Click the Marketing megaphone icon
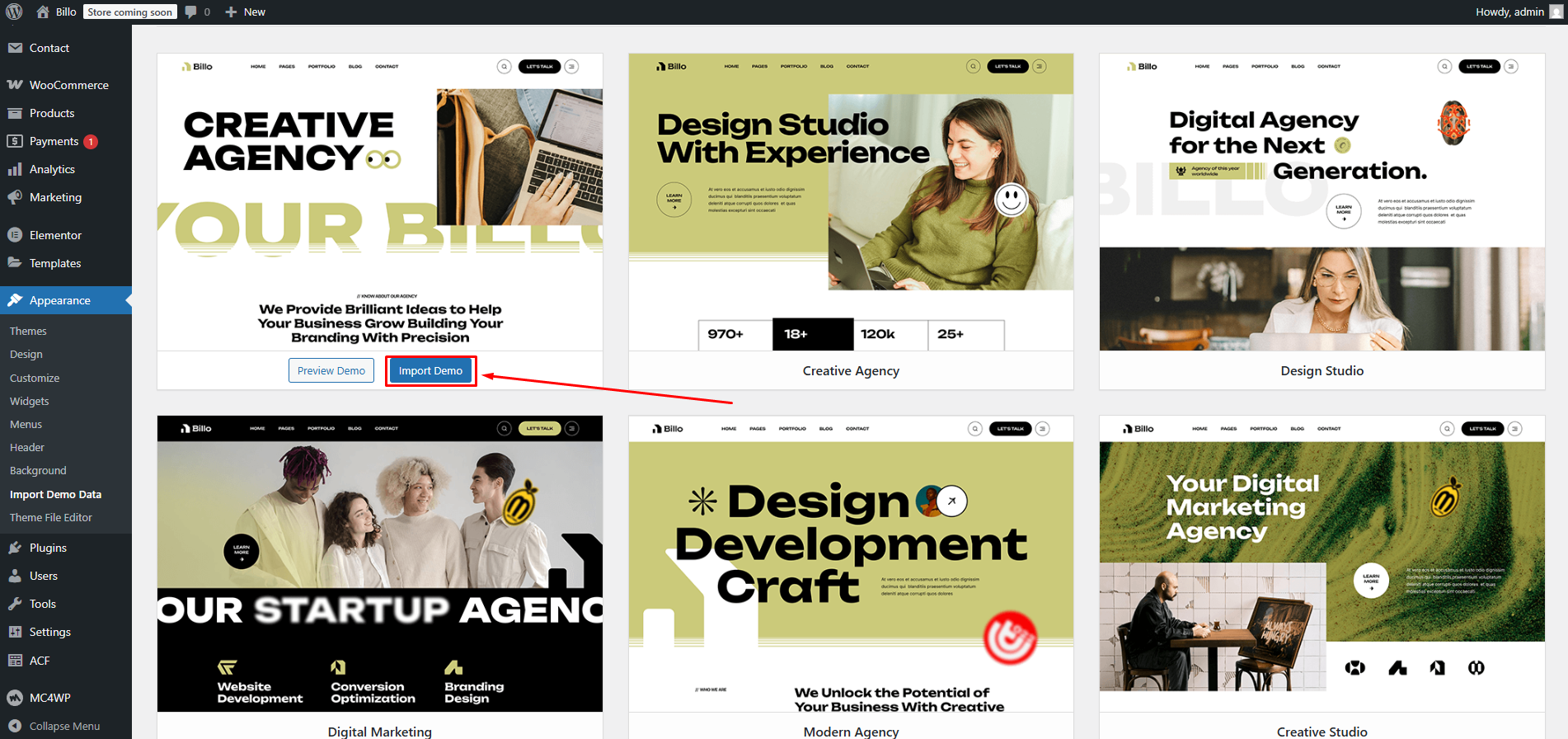The height and width of the screenshot is (739, 1568). coord(15,197)
